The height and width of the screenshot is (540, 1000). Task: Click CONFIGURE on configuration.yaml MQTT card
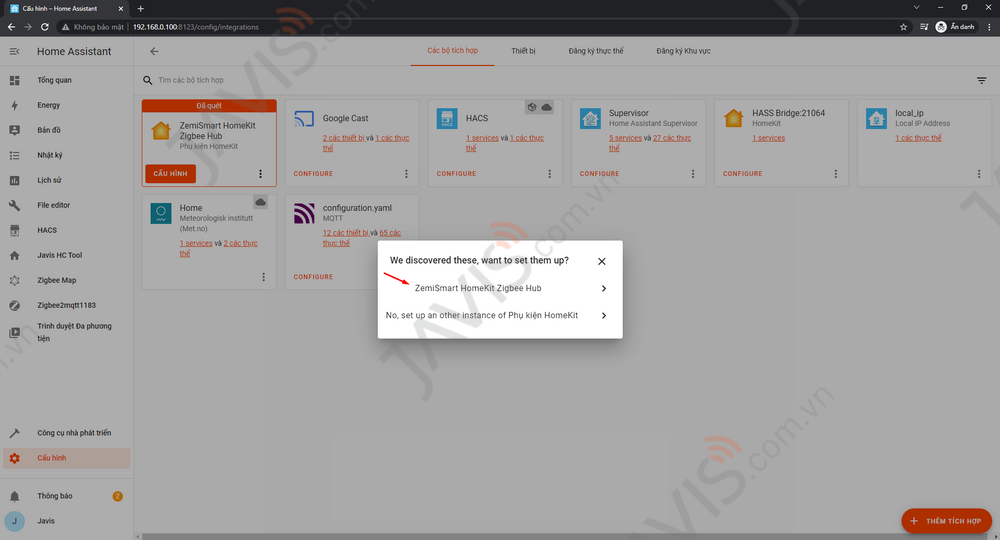[x=313, y=277]
